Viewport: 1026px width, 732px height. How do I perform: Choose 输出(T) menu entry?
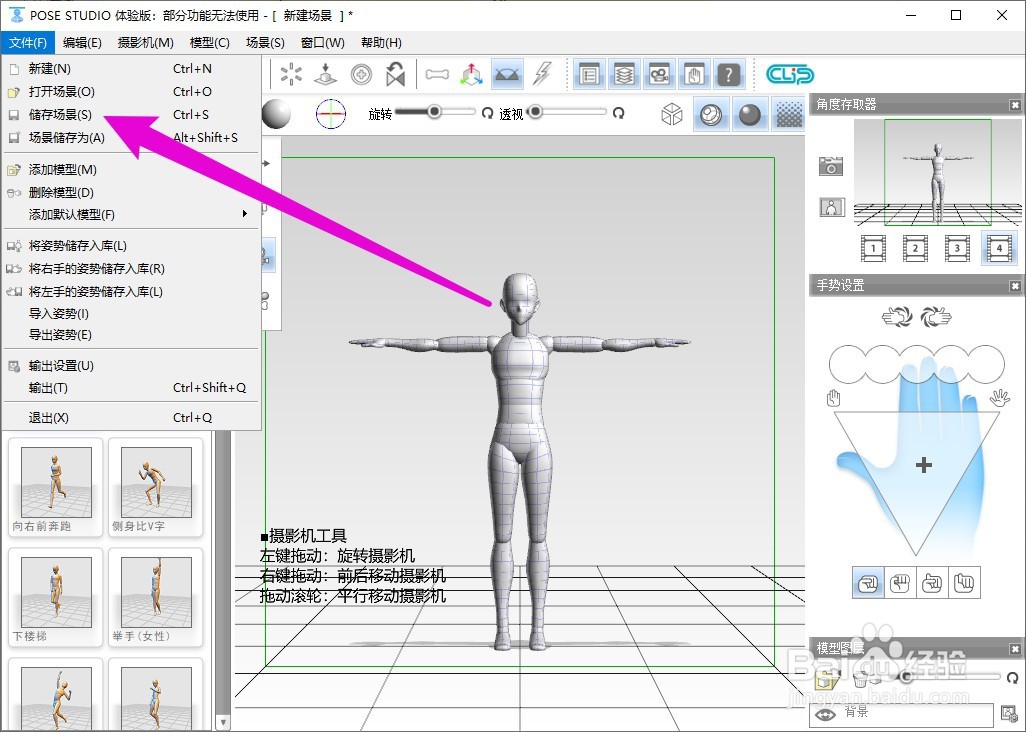[x=131, y=388]
